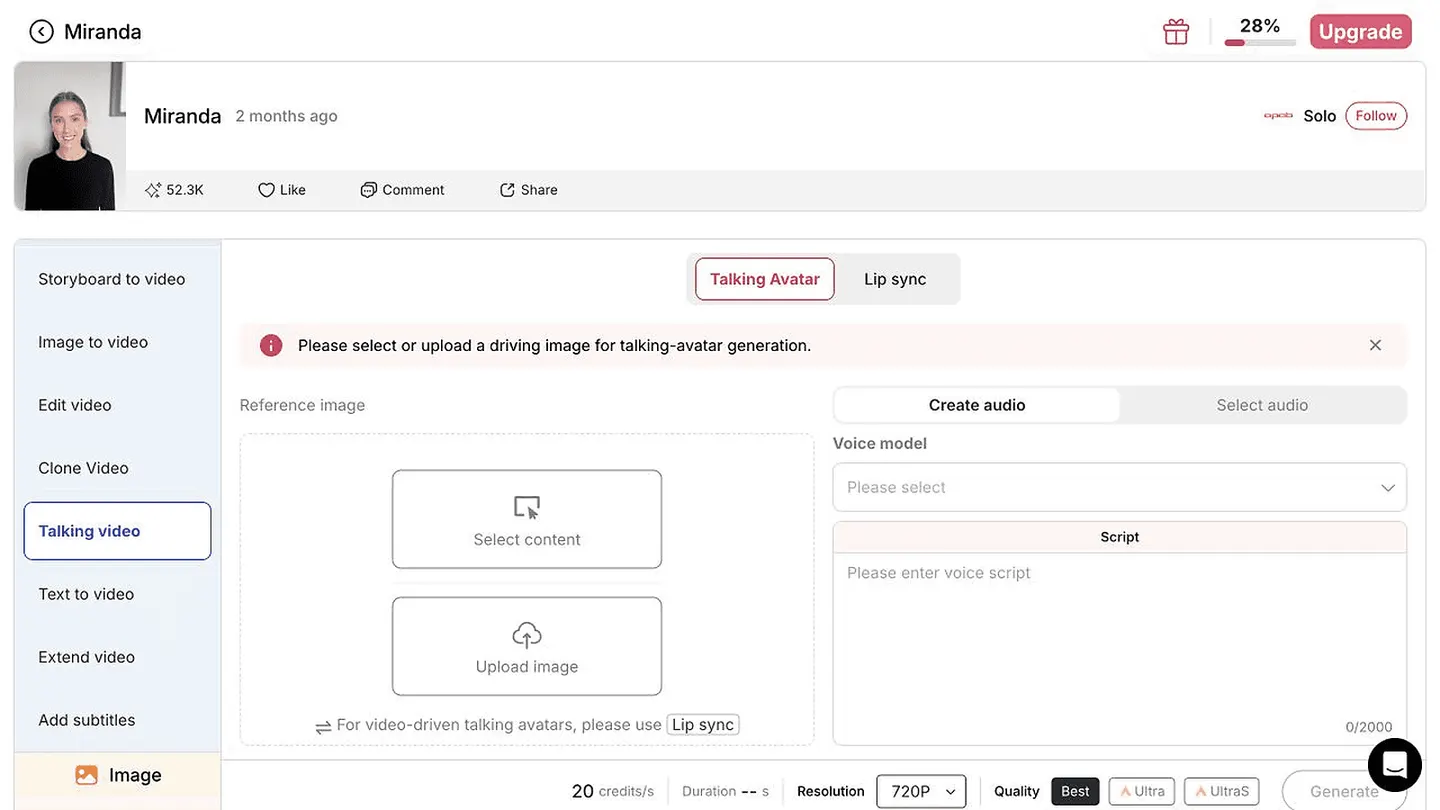Click the Lip sync link in hint
The image size is (1440, 810).
pyautogui.click(x=703, y=725)
